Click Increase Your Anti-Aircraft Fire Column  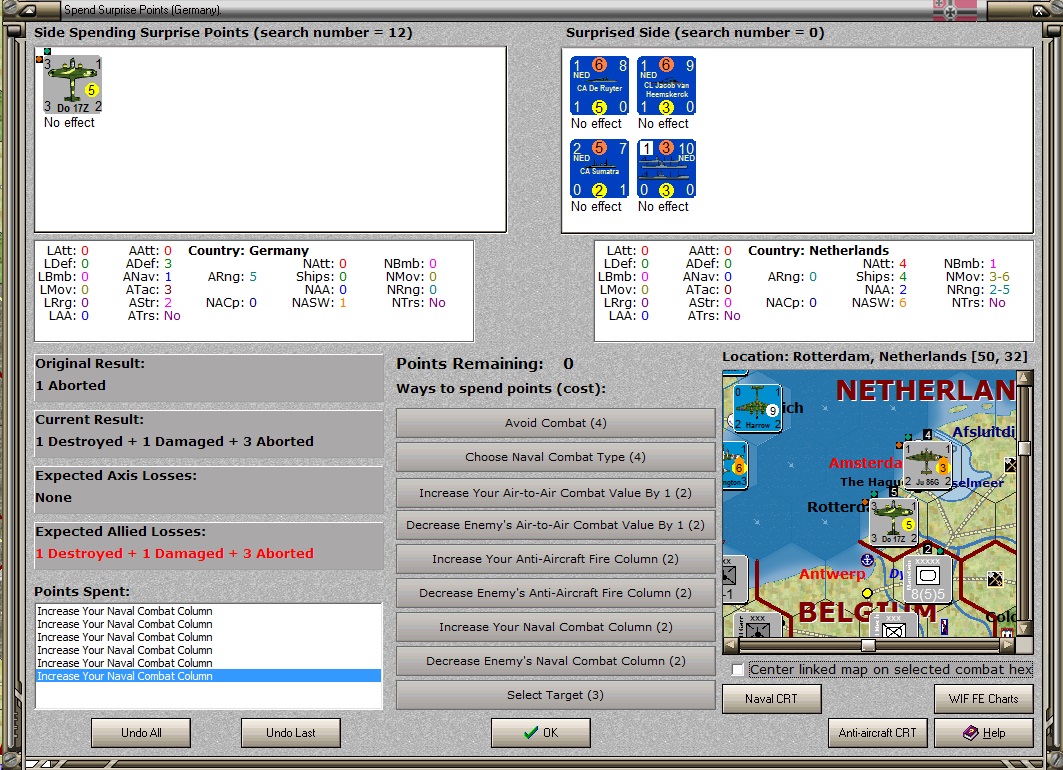(555, 559)
